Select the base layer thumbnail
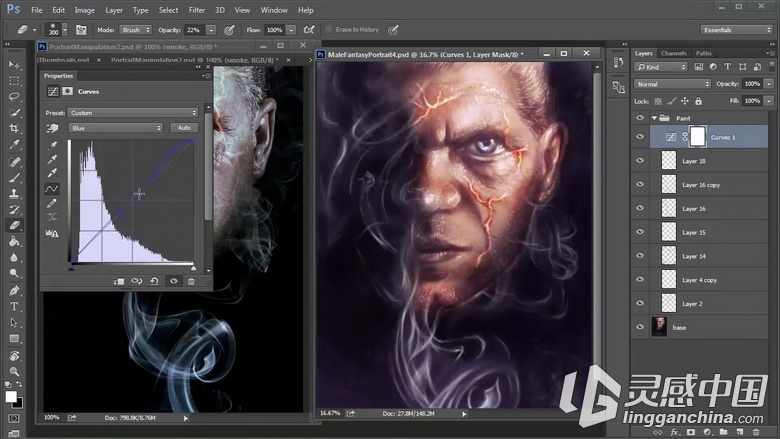Viewport: 780px width, 439px height. pyautogui.click(x=659, y=327)
